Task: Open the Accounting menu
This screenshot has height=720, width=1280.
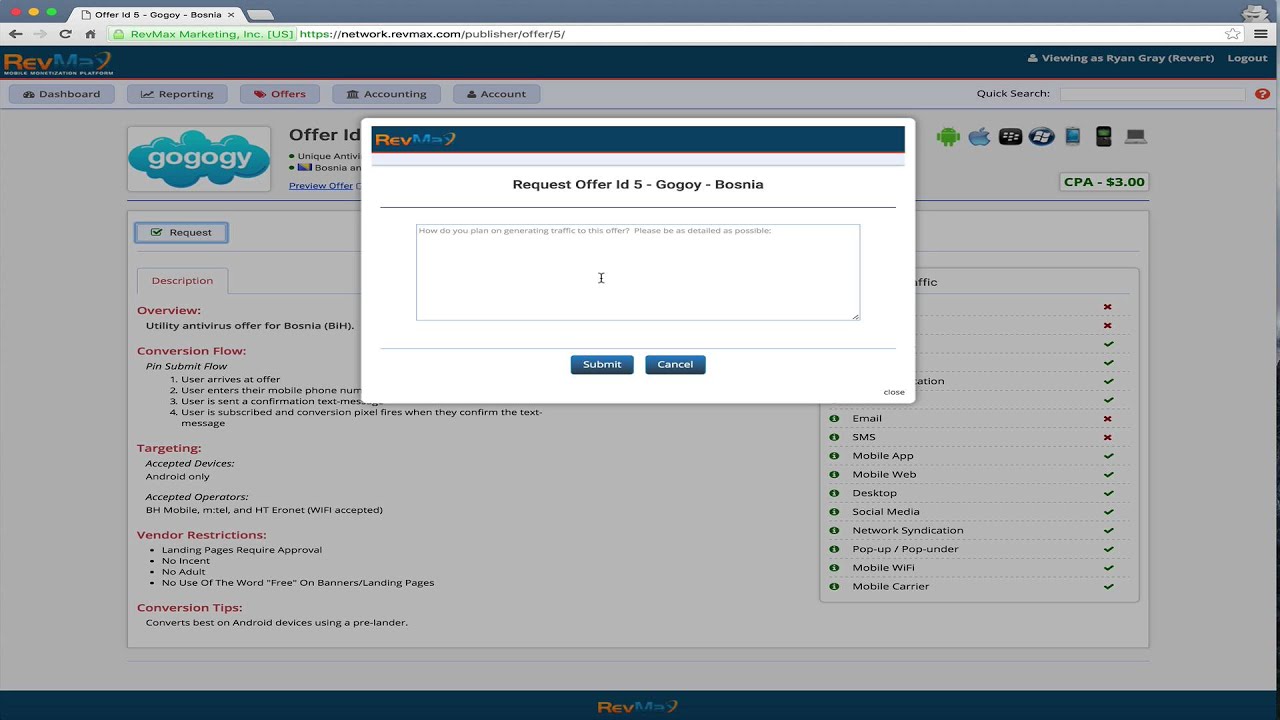Action: click(386, 94)
